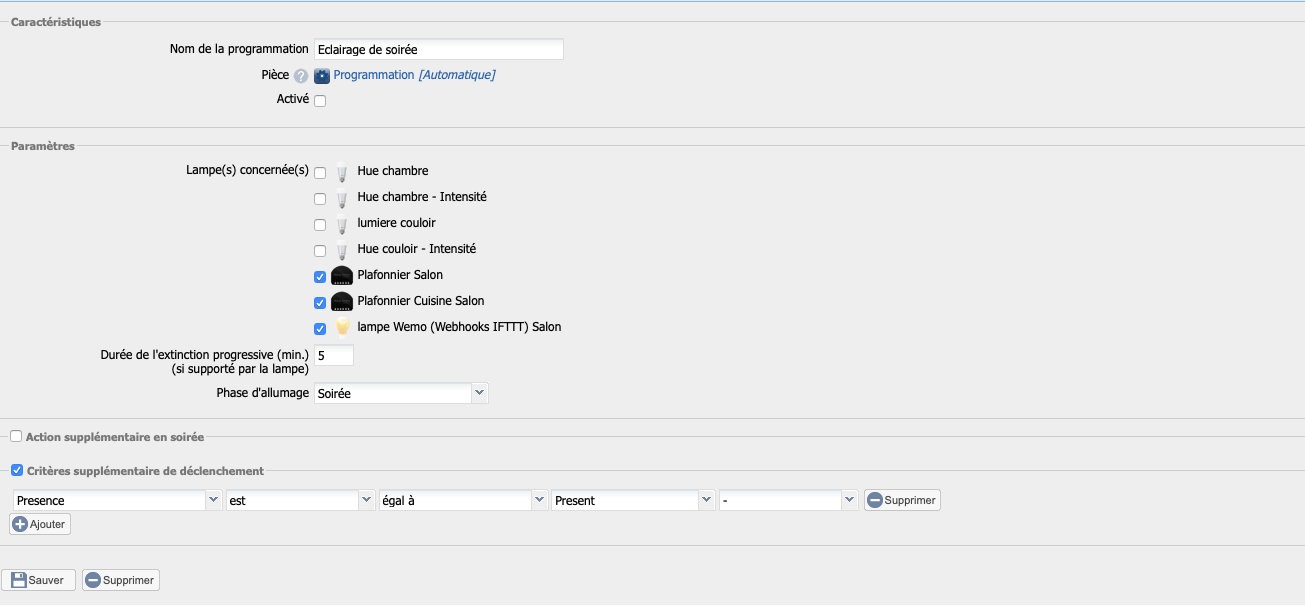This screenshot has height=612, width=1305.
Task: Enable the Activé checkbox
Action: [320, 101]
